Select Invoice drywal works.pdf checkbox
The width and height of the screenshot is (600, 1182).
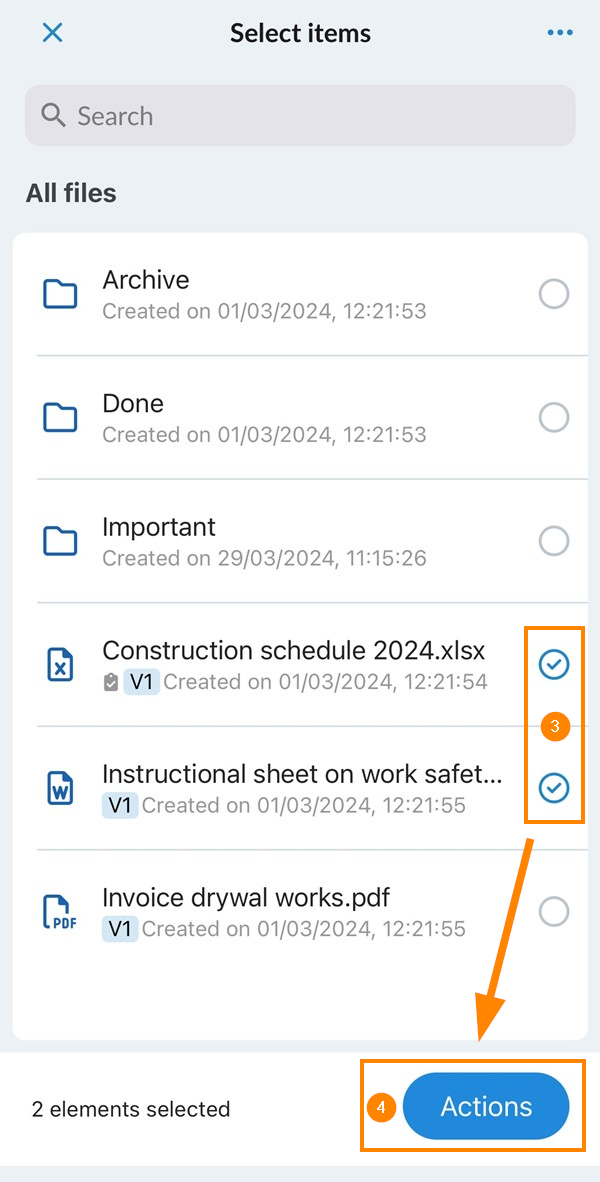coord(553,912)
